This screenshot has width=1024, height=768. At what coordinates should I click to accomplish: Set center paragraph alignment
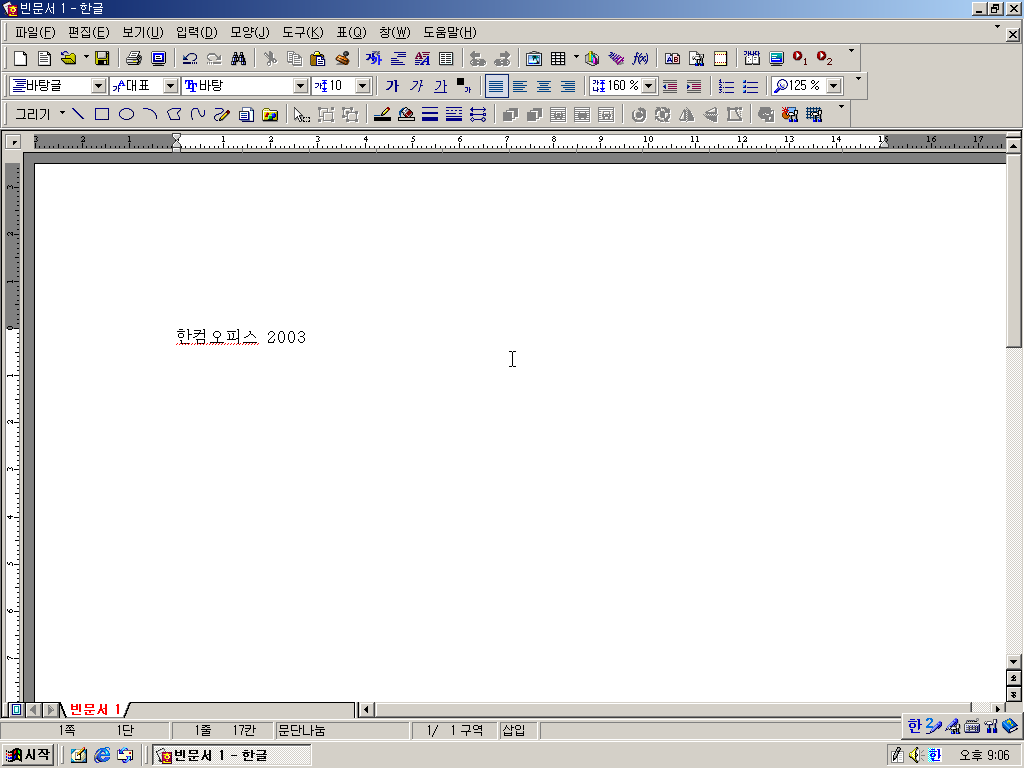click(544, 86)
